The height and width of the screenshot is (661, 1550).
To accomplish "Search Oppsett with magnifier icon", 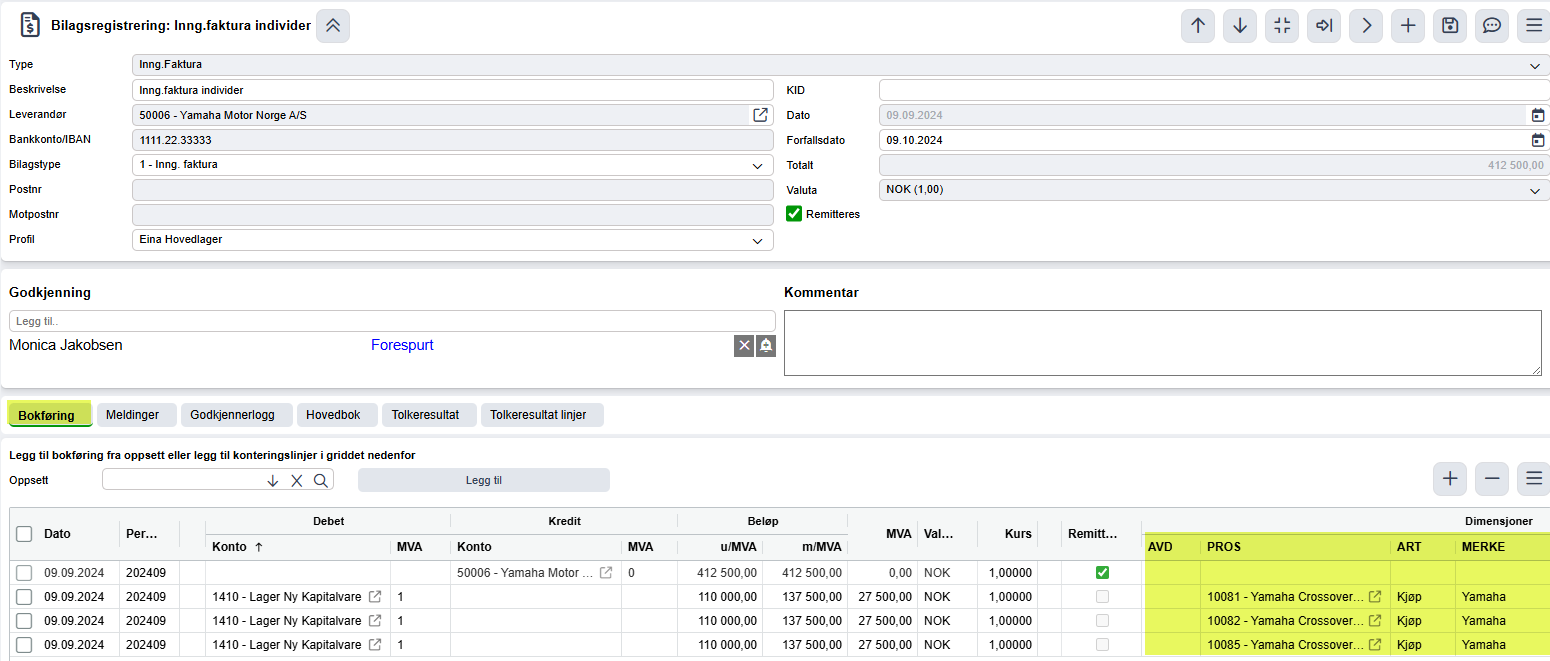I will coord(320,480).
